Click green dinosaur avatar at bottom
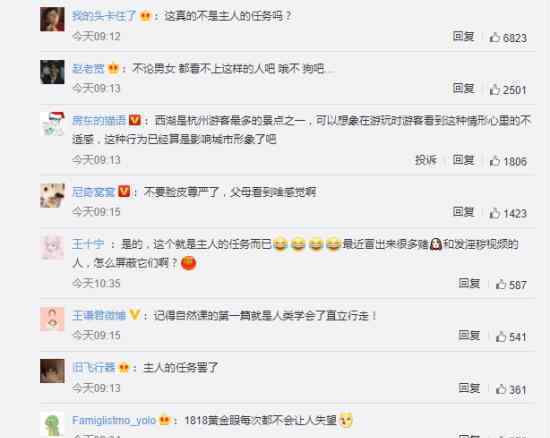Viewport: 550px width, 438px height. (52, 425)
